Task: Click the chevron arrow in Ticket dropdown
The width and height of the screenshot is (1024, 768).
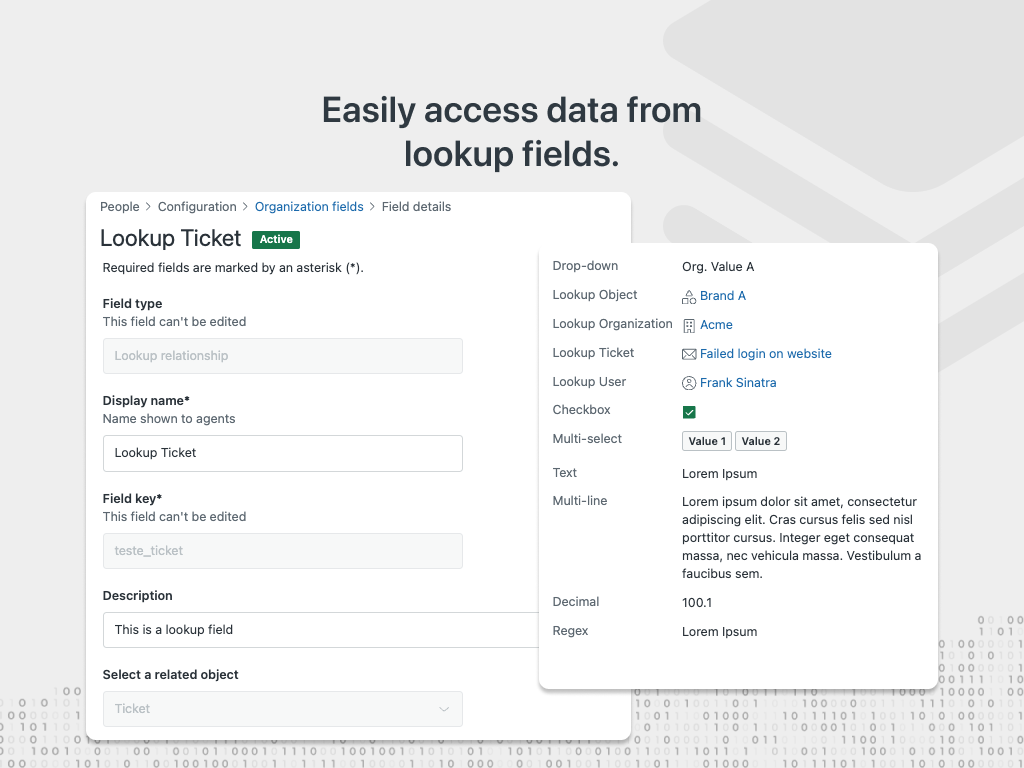Action: pos(444,709)
